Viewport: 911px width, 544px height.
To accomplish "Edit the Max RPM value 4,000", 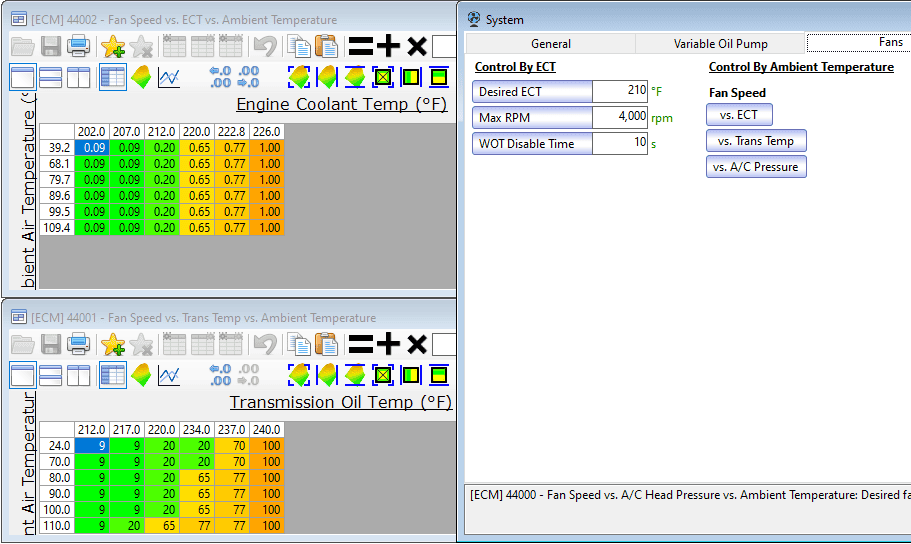I will point(620,117).
